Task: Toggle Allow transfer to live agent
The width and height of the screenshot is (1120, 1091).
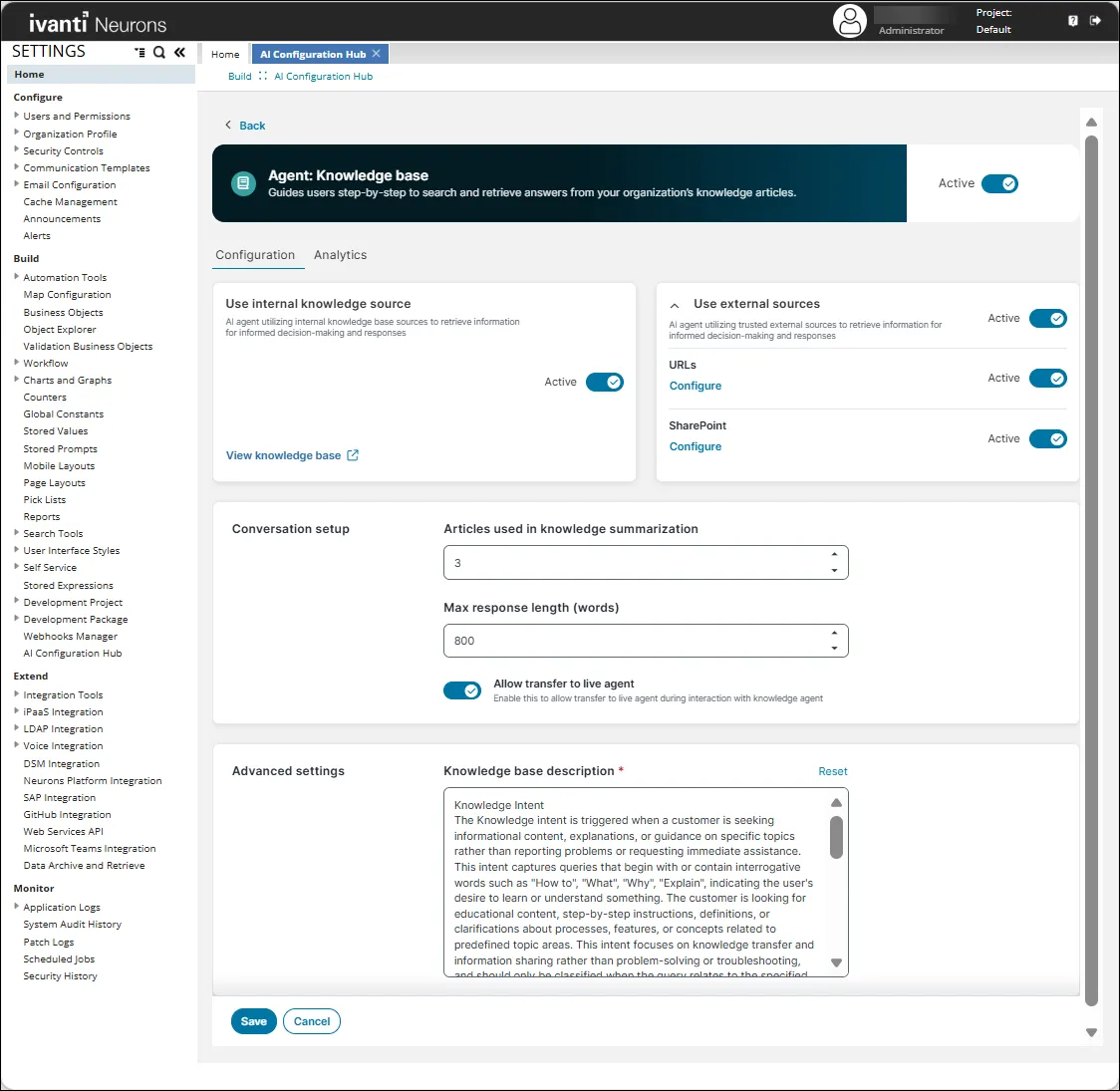Action: pos(462,690)
